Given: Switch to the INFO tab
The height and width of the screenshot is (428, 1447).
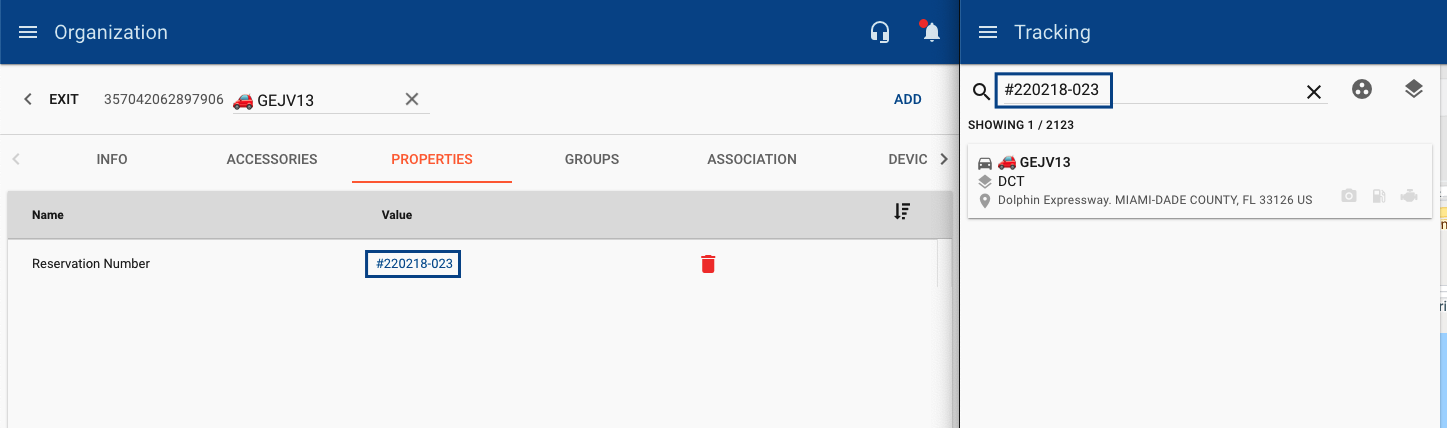Looking at the screenshot, I should coord(112,159).
